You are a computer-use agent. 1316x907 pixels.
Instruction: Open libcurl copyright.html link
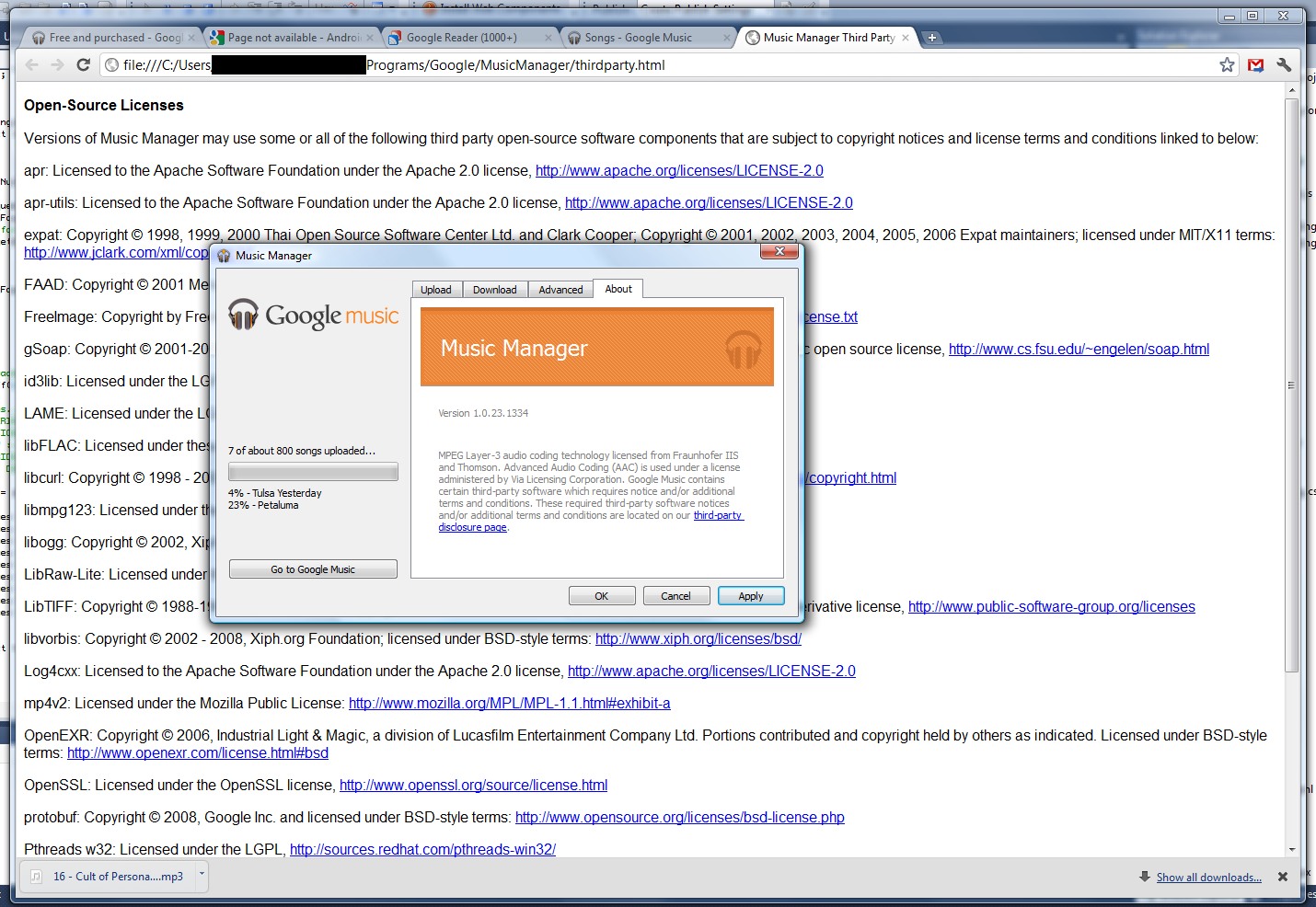click(x=850, y=478)
